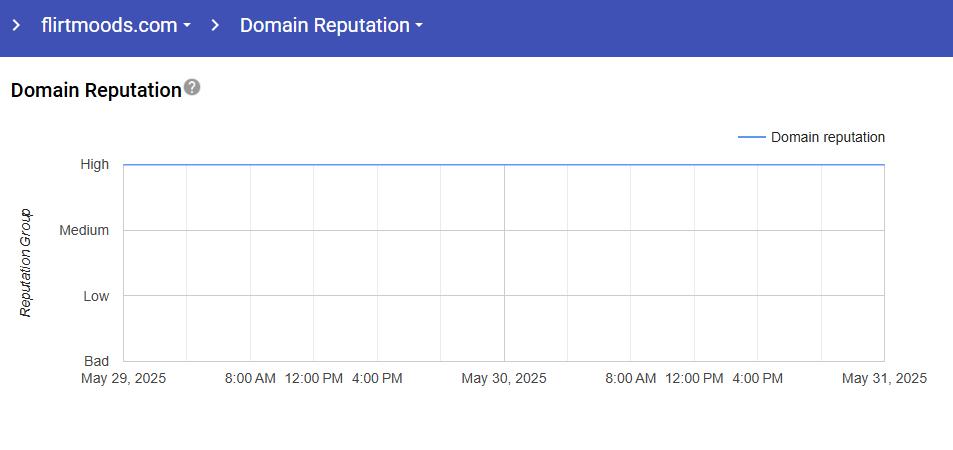Expand the Domain Reputation dropdown arrow in header
The height and width of the screenshot is (450, 953).
pos(418,27)
